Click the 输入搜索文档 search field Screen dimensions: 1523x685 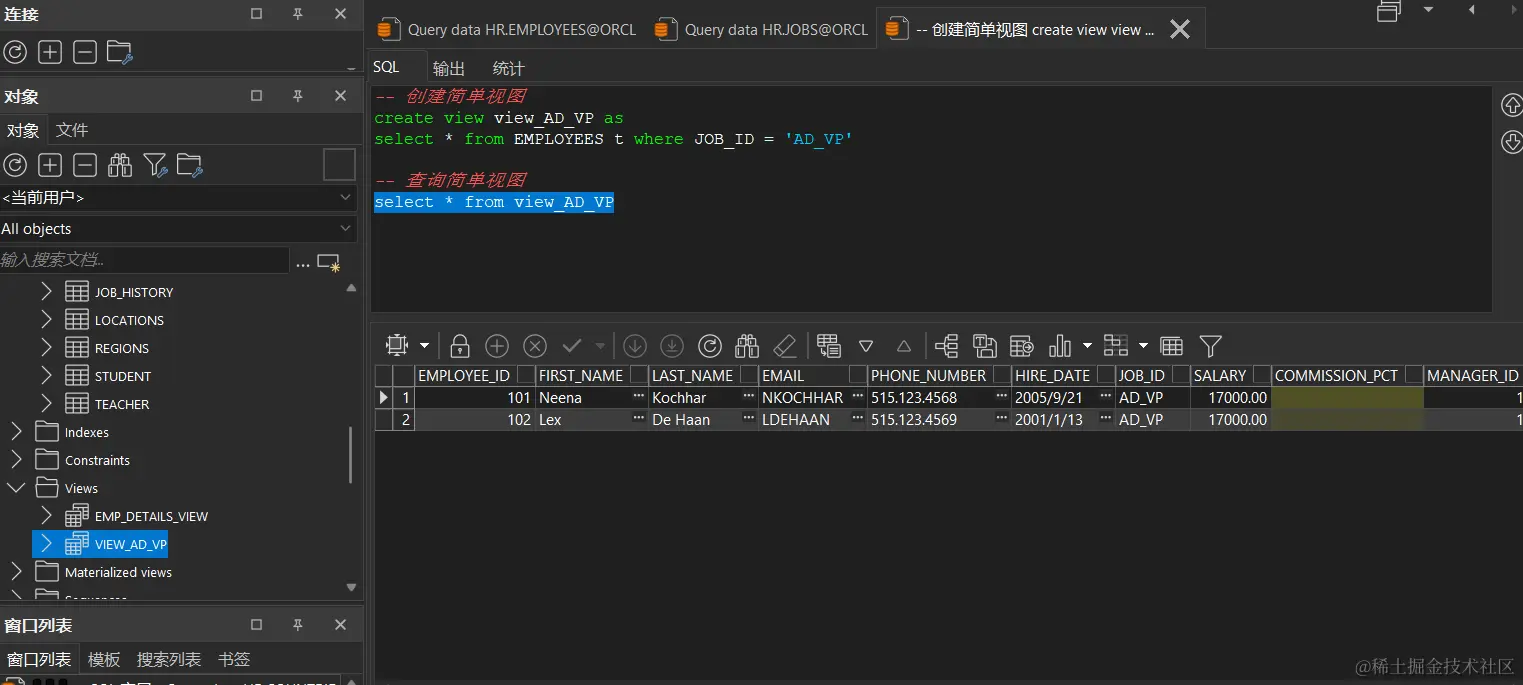(x=144, y=260)
